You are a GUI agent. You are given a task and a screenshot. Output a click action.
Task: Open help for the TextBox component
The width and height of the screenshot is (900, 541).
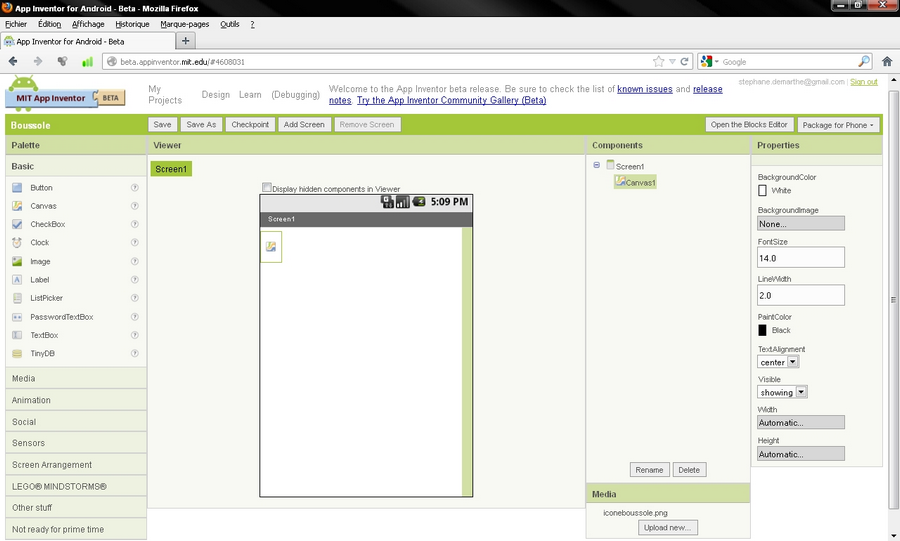135,335
